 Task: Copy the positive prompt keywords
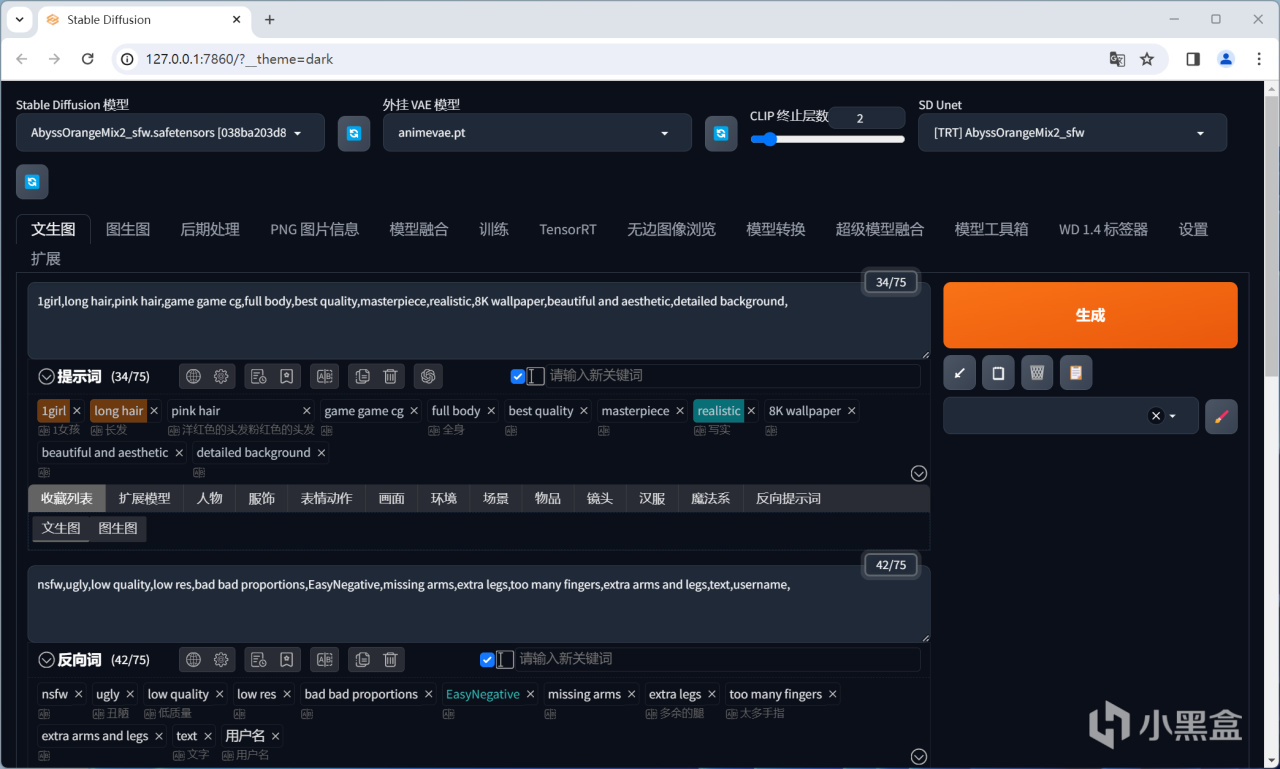point(362,376)
